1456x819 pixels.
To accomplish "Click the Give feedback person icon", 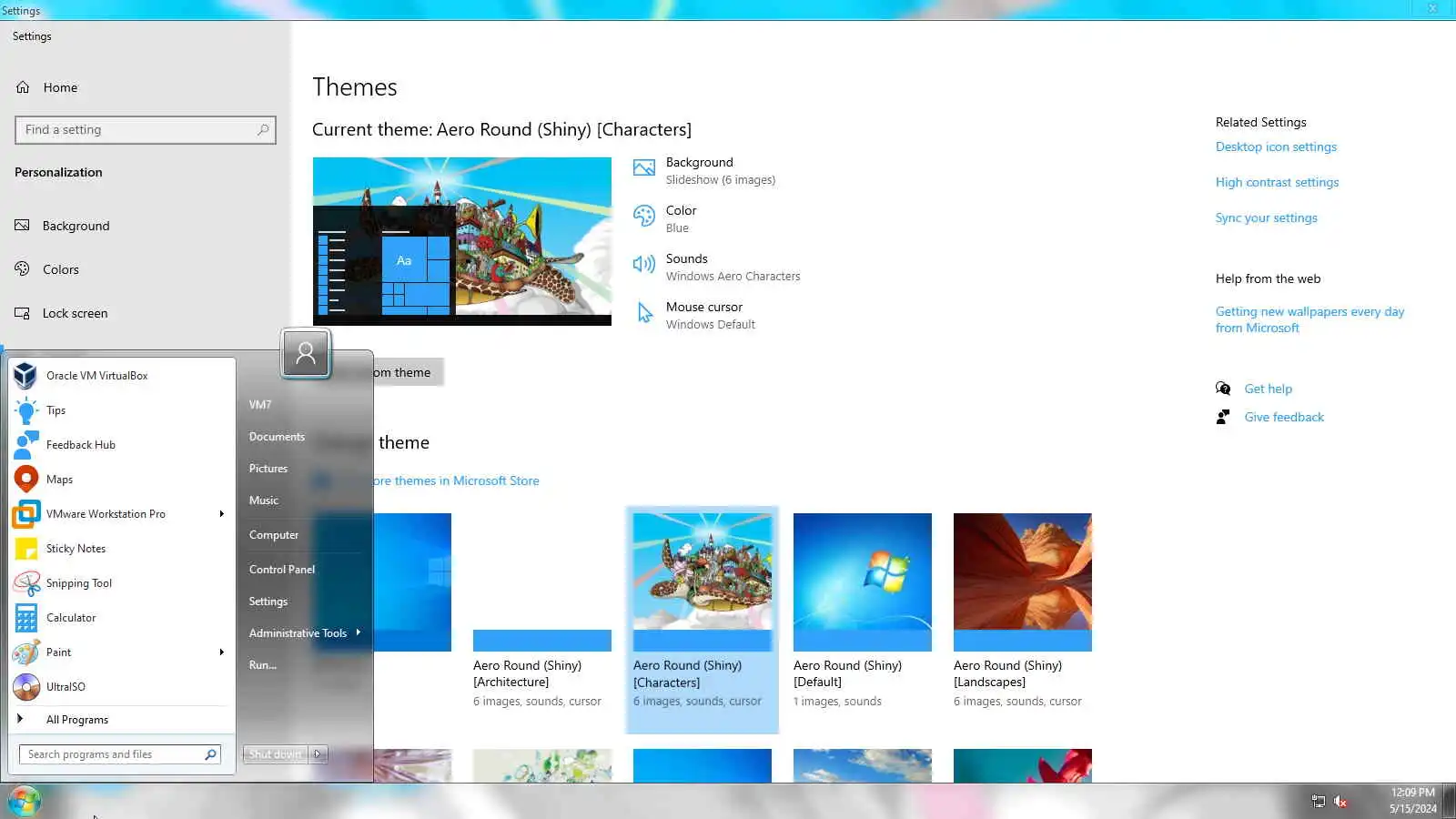I will pyautogui.click(x=1223, y=417).
